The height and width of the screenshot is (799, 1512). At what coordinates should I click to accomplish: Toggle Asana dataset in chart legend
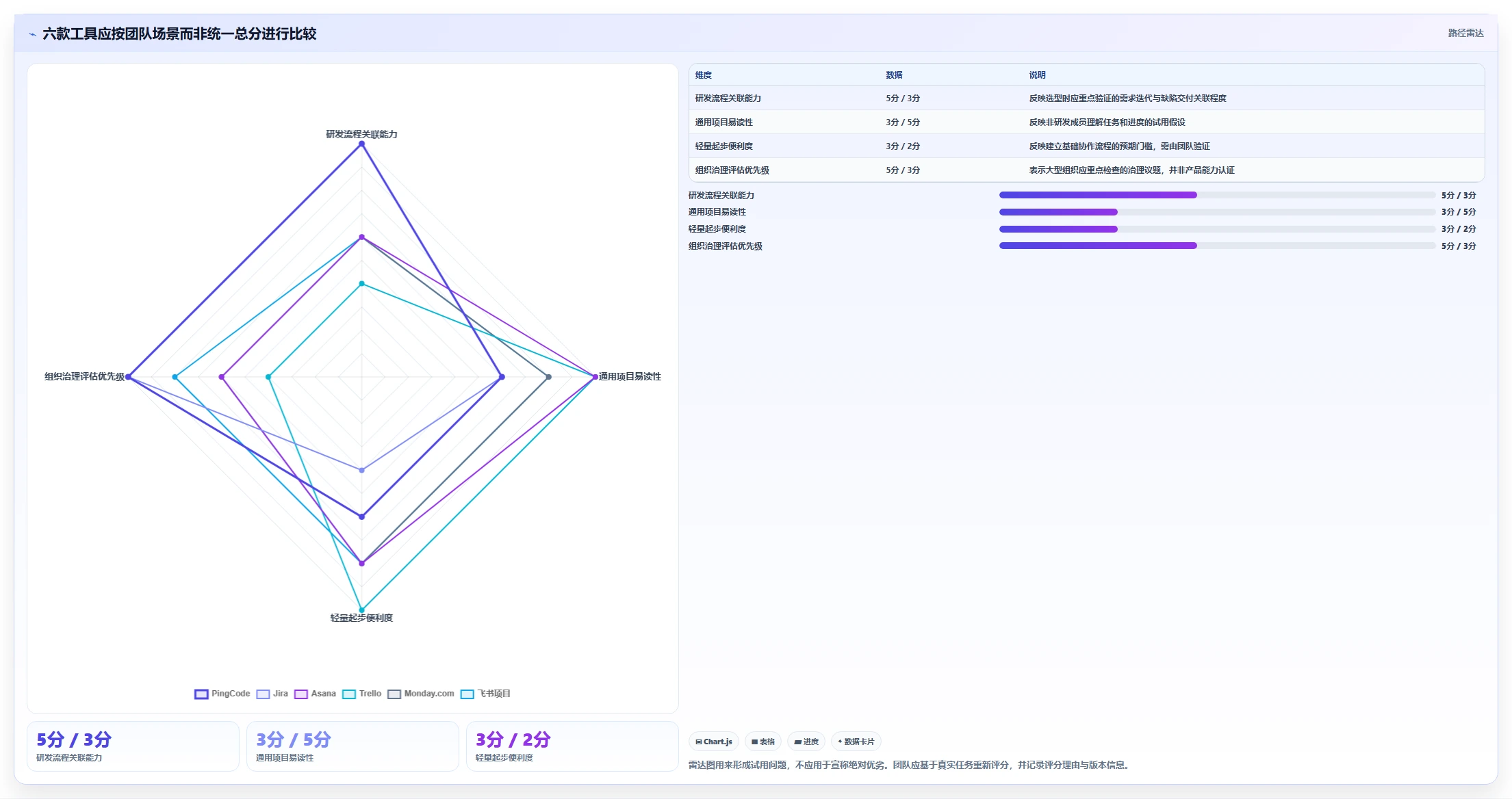click(315, 694)
